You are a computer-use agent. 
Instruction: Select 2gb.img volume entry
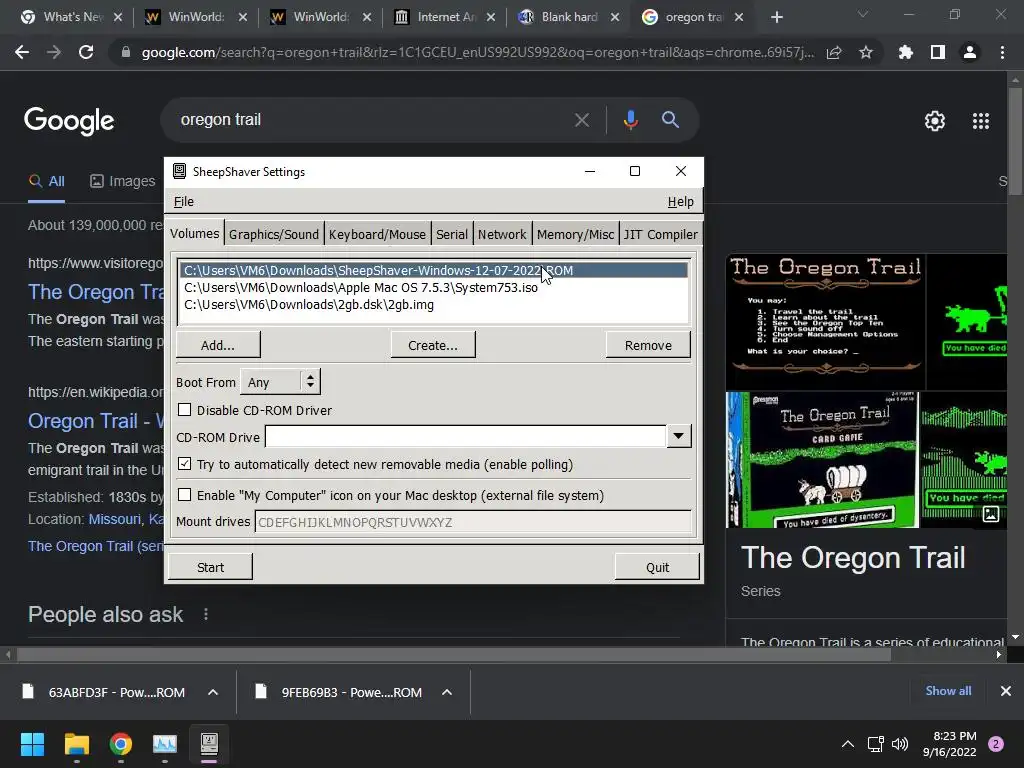[434, 304]
